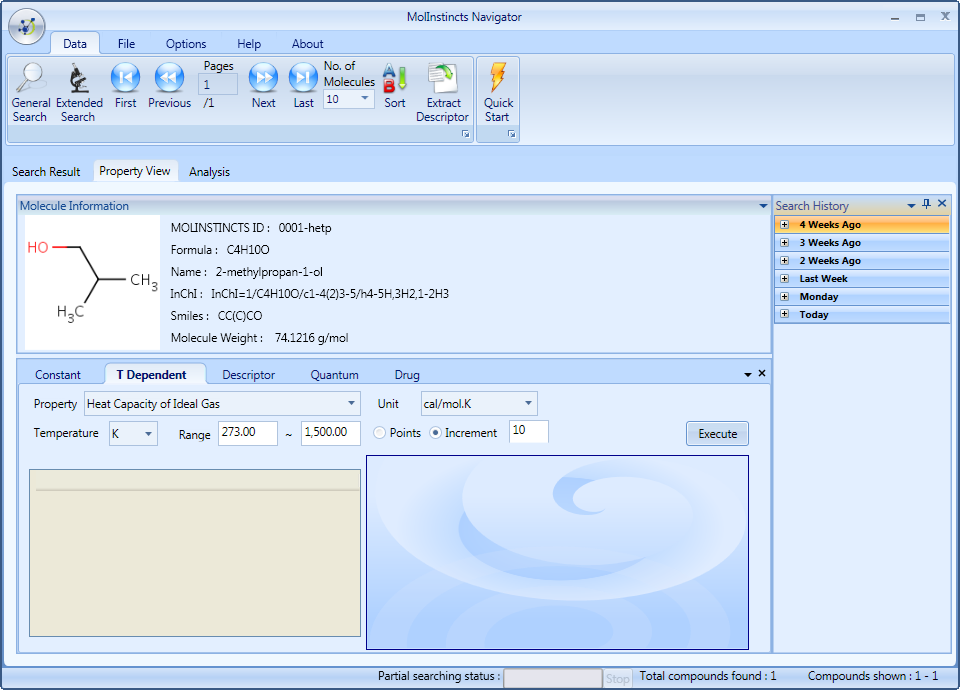
Task: Open Extended Search microscope tool
Action: [x=79, y=92]
